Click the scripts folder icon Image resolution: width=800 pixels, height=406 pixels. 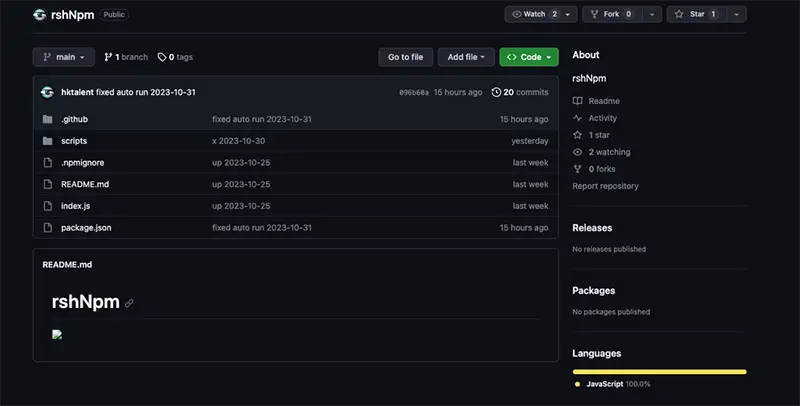[47, 141]
